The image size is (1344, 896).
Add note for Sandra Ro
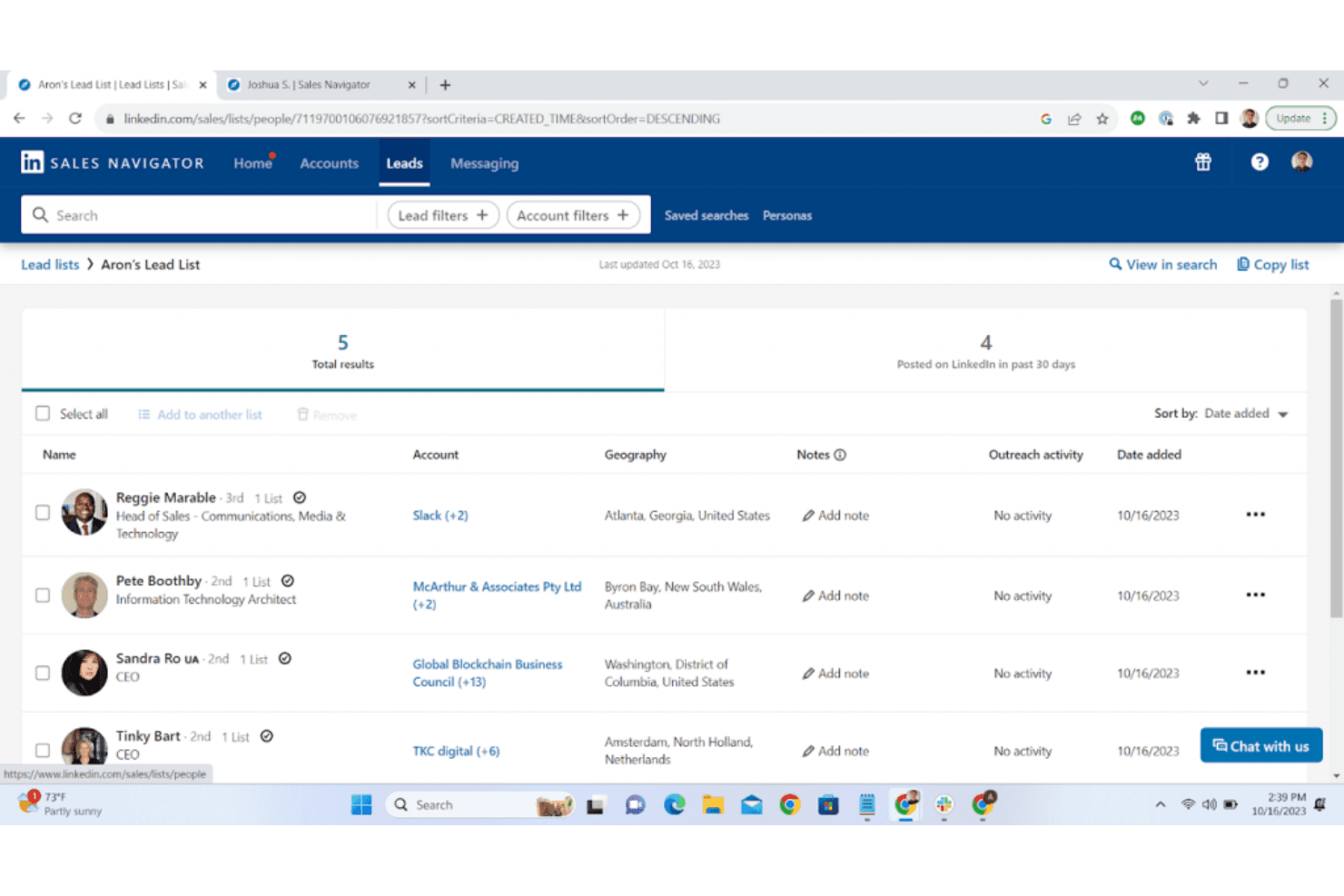tap(835, 673)
